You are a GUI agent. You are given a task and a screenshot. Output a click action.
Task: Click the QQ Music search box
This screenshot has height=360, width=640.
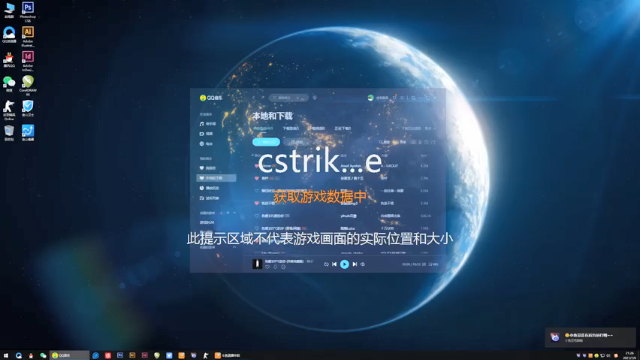click(288, 98)
